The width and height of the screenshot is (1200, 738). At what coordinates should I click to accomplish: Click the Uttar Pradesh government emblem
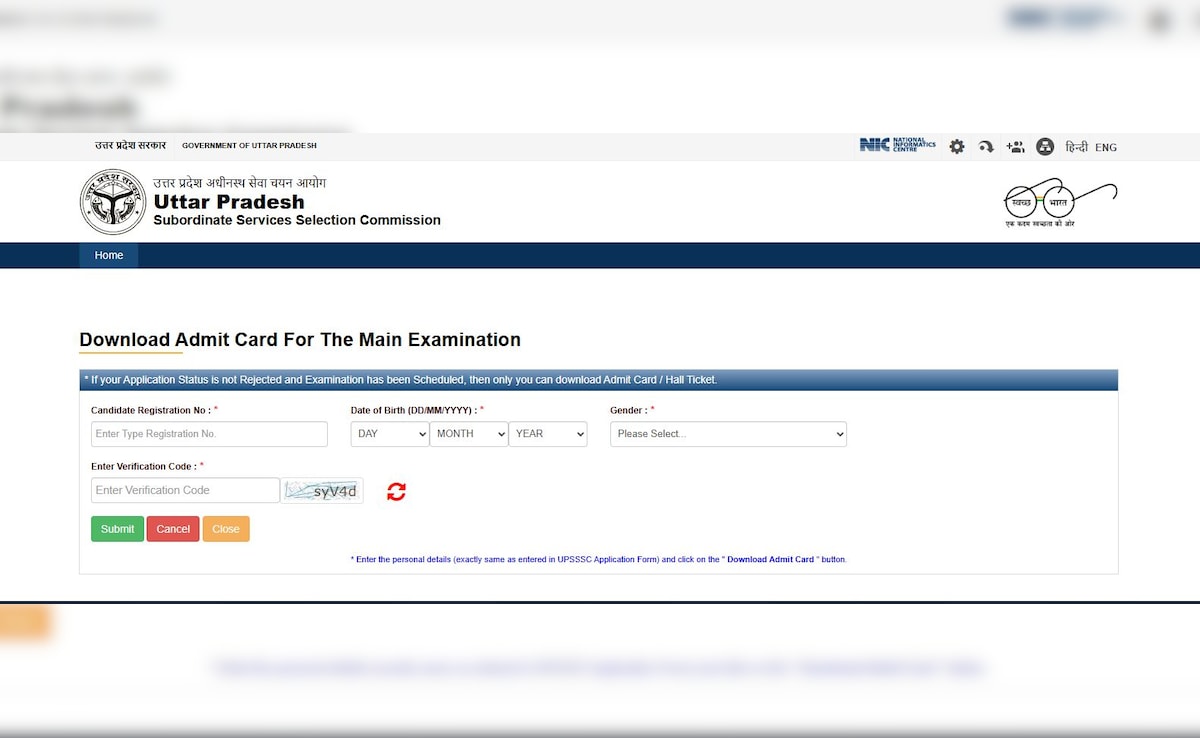tap(113, 202)
